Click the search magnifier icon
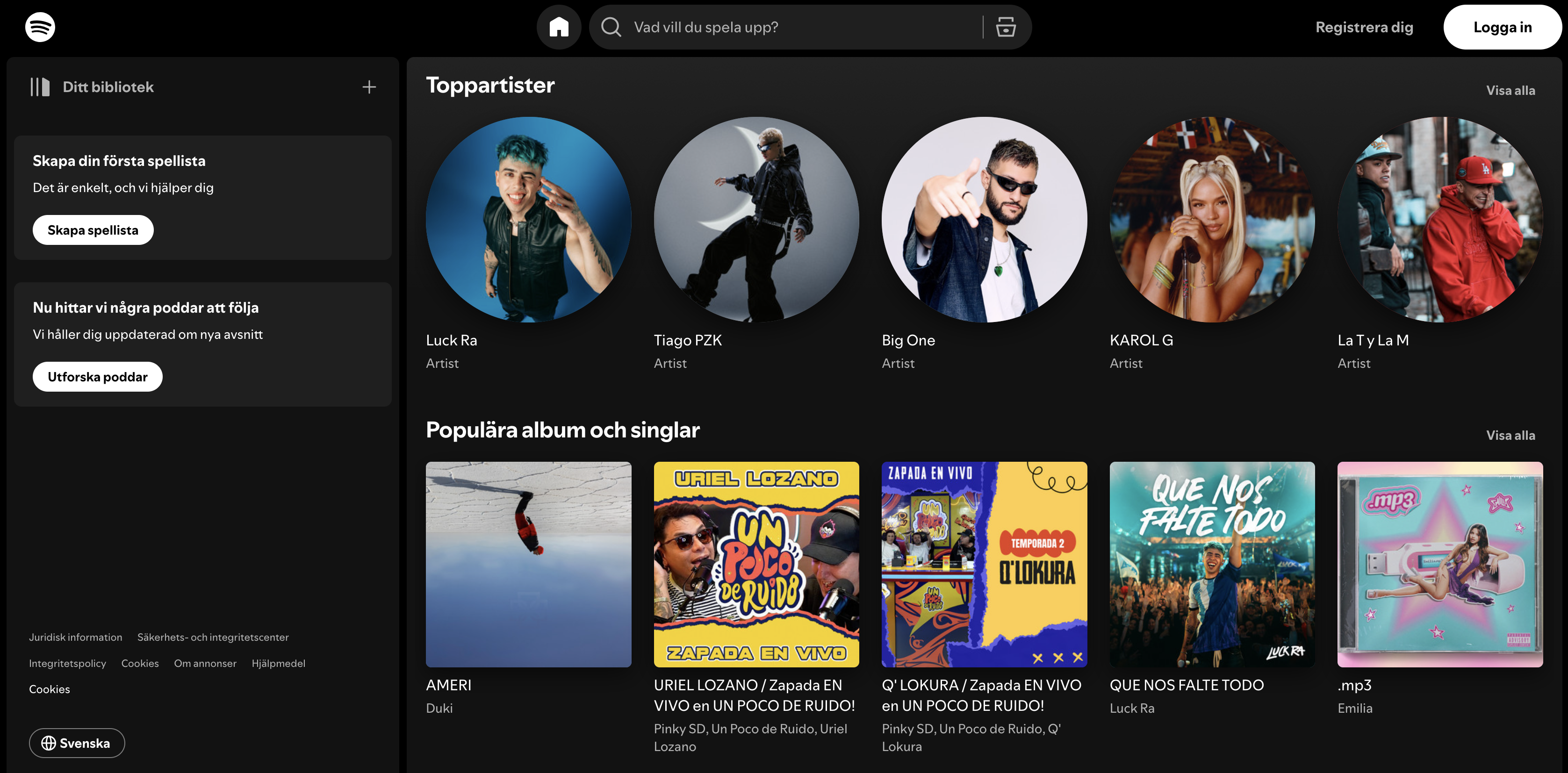This screenshot has width=1568, height=773. pyautogui.click(x=611, y=28)
